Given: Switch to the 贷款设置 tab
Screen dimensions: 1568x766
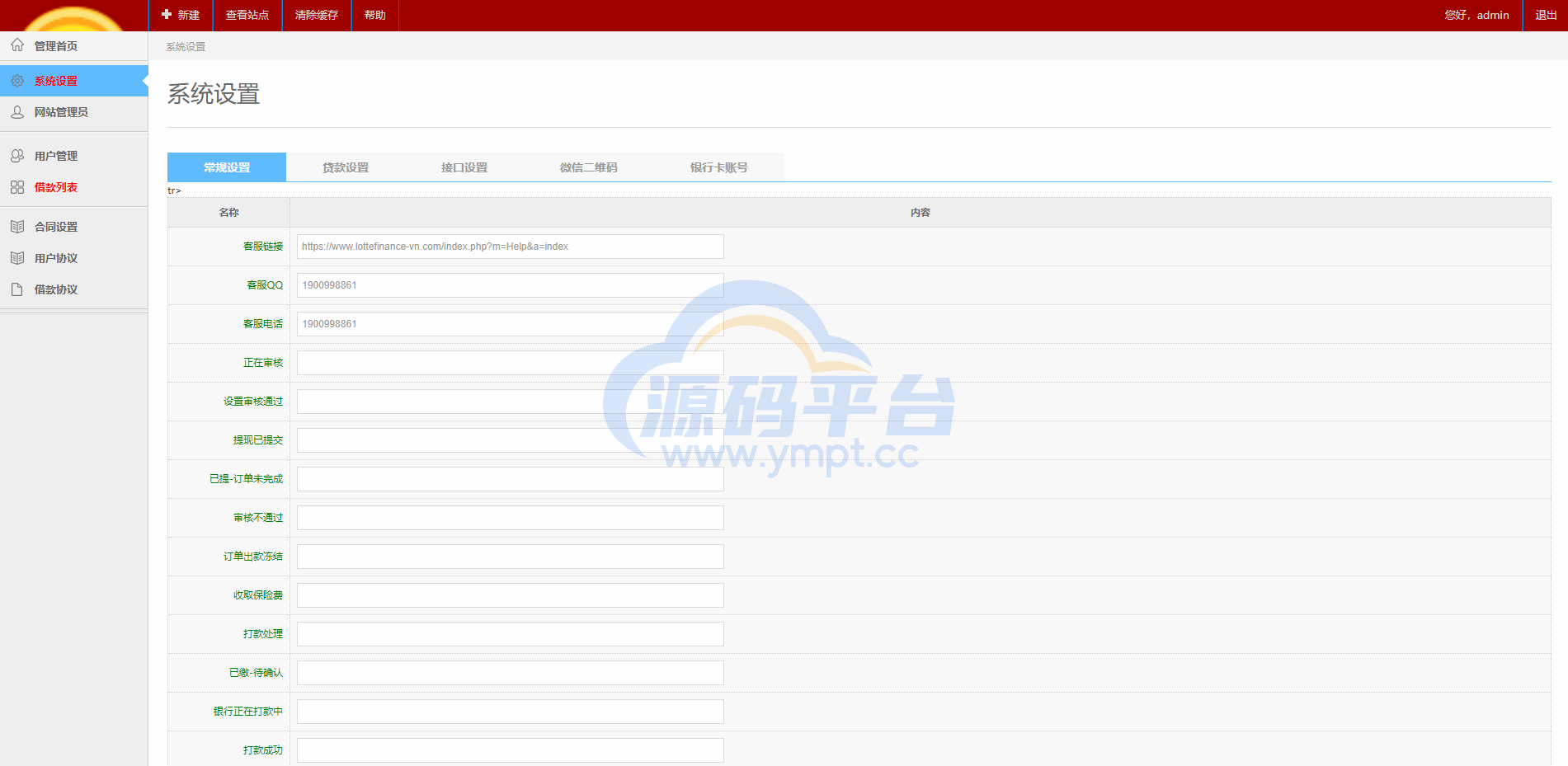Looking at the screenshot, I should (x=346, y=167).
